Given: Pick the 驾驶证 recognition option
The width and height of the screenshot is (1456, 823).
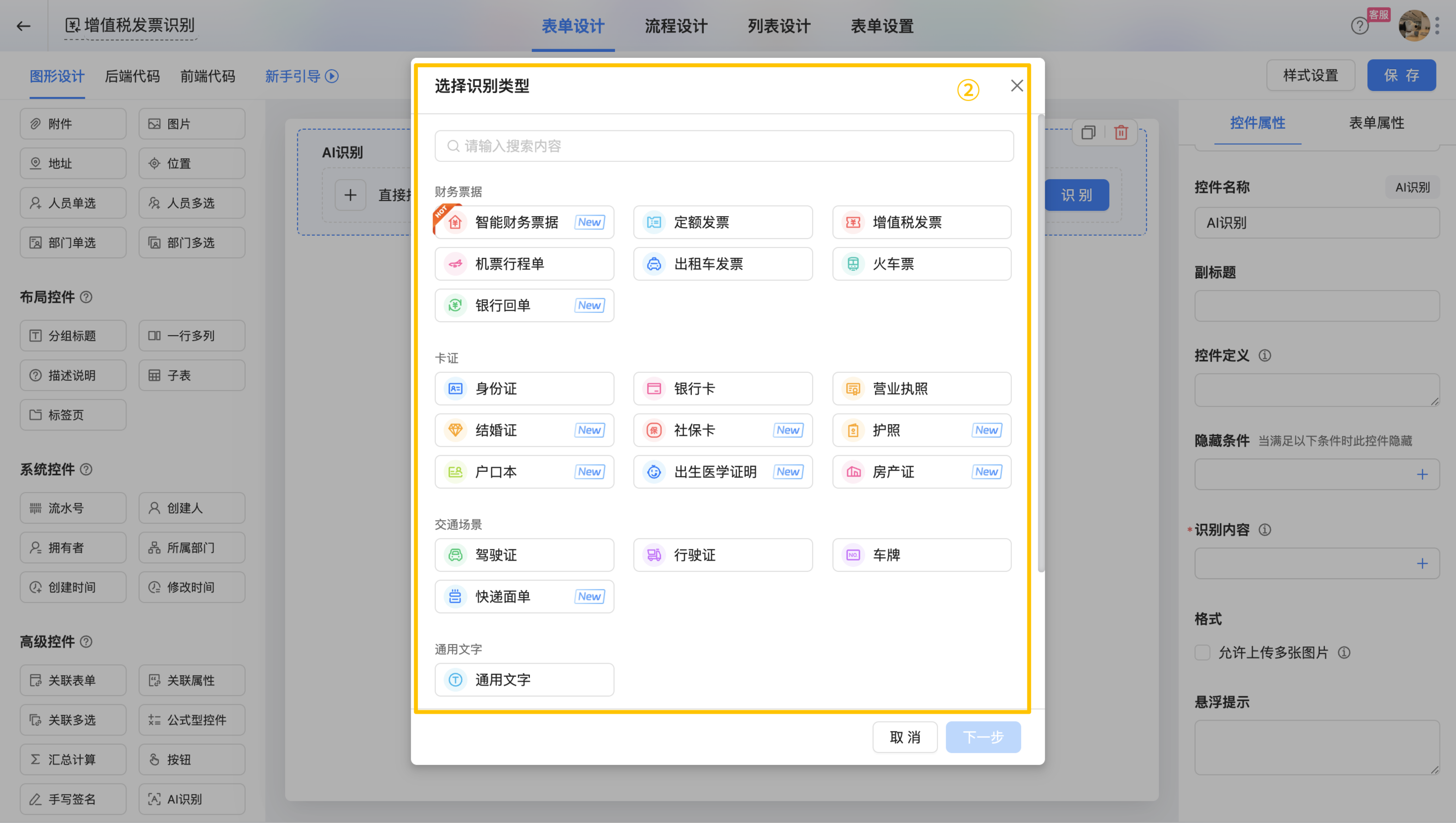Looking at the screenshot, I should pyautogui.click(x=524, y=555).
